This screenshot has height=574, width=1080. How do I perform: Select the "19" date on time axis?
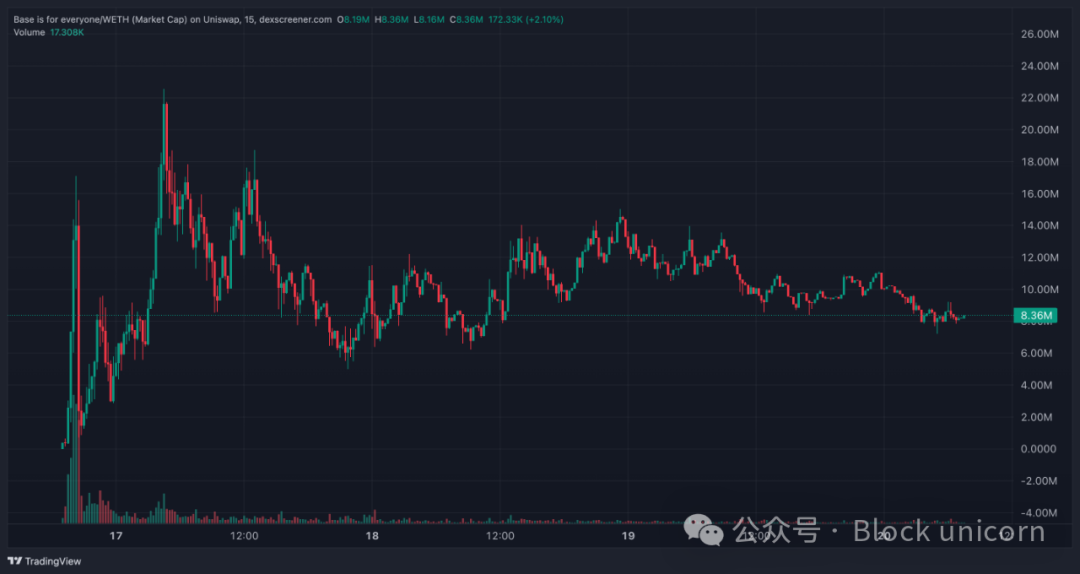627,535
